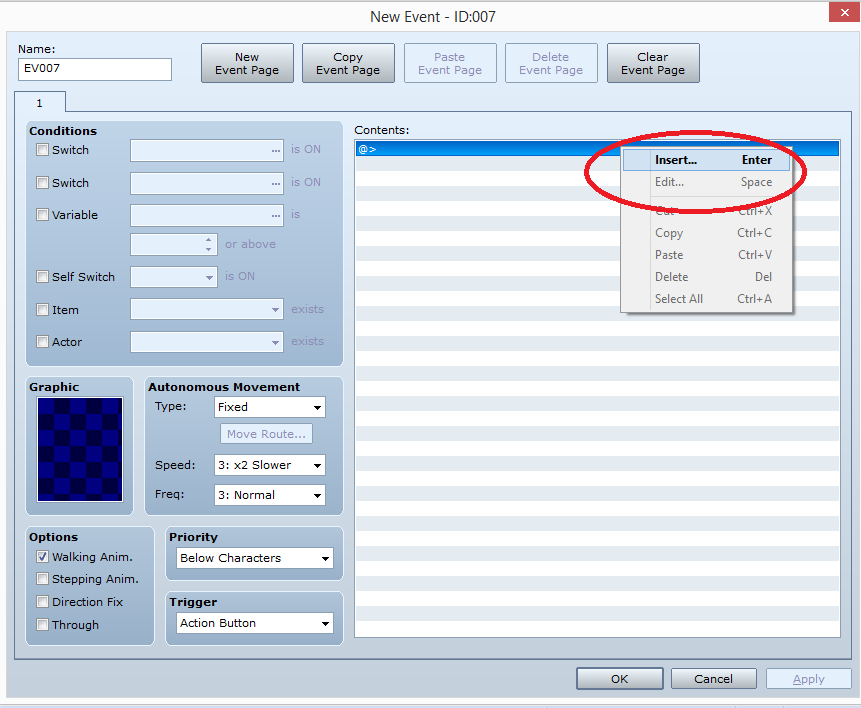861x708 pixels.
Task: Choose Insert... from the context menu
Action: (x=707, y=160)
